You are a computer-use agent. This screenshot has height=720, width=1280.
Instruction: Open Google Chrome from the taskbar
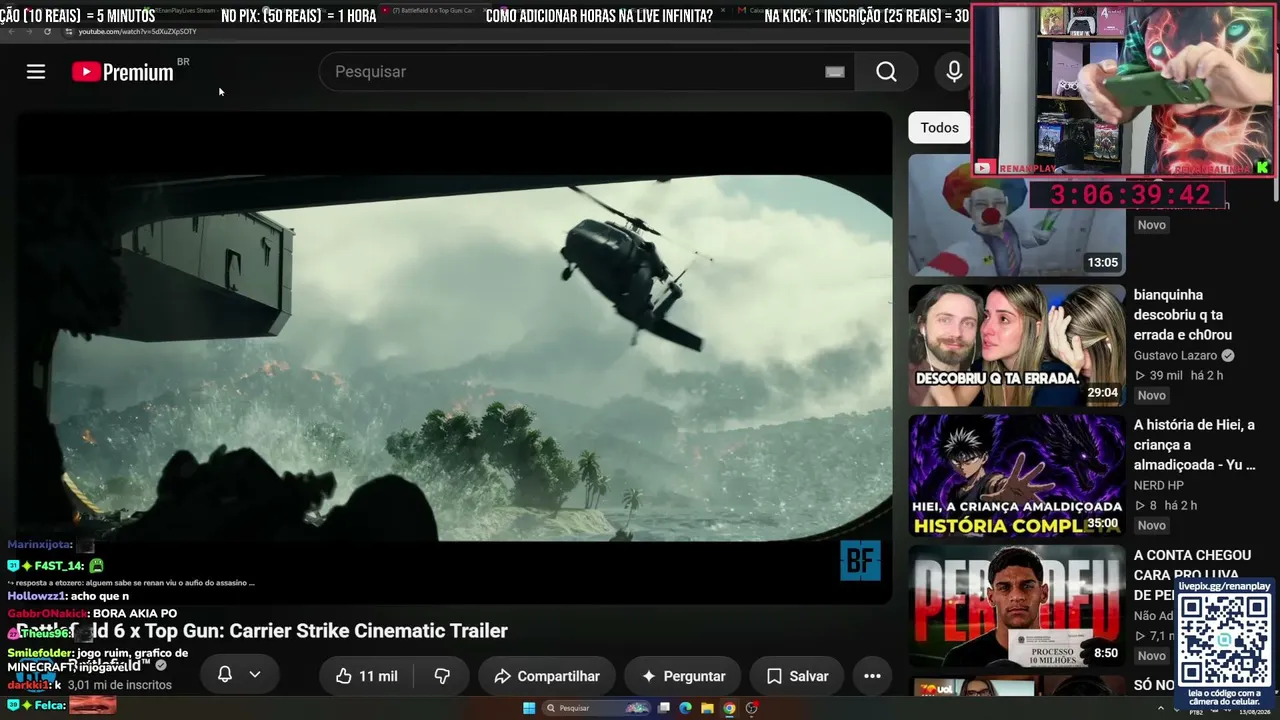click(x=729, y=708)
